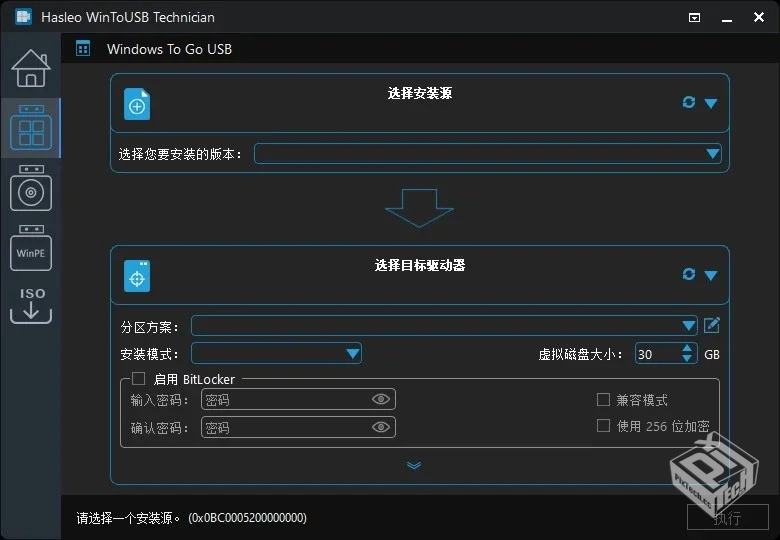
Task: Click the edit partition scheme icon
Action: coord(712,325)
